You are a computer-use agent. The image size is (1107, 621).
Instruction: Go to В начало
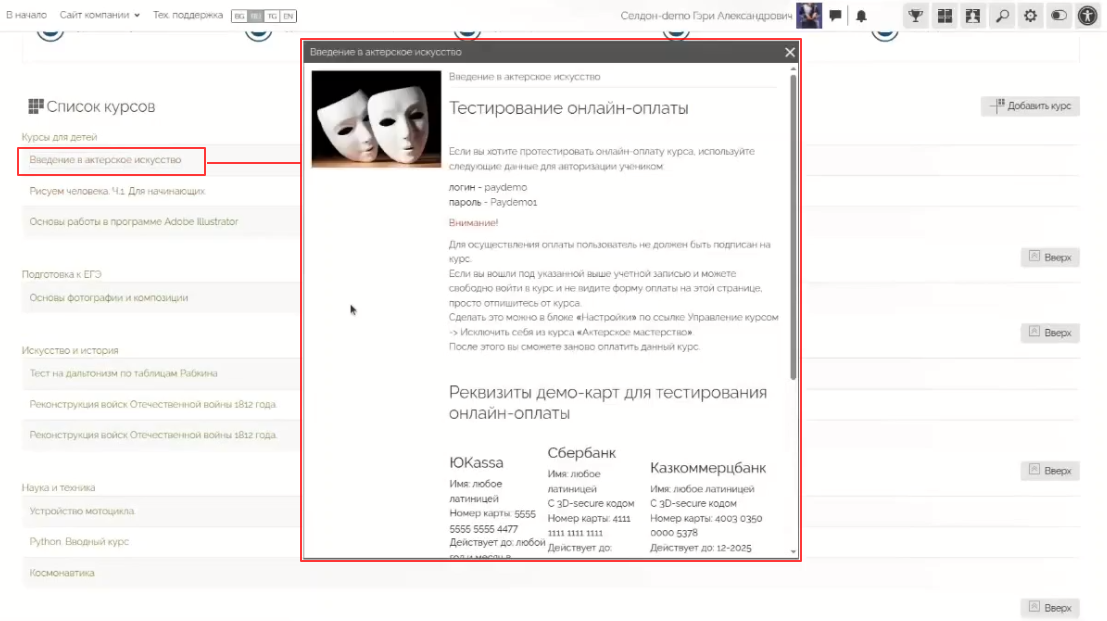pyautogui.click(x=26, y=15)
